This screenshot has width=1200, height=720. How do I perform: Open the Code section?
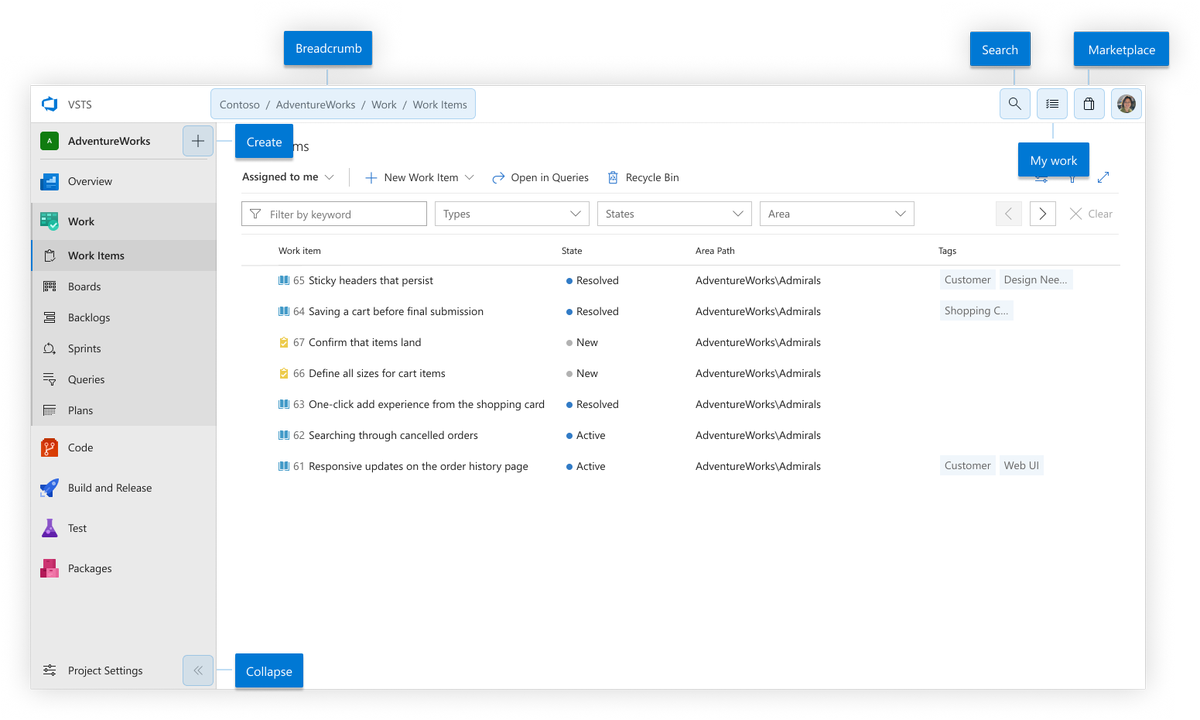click(124, 448)
